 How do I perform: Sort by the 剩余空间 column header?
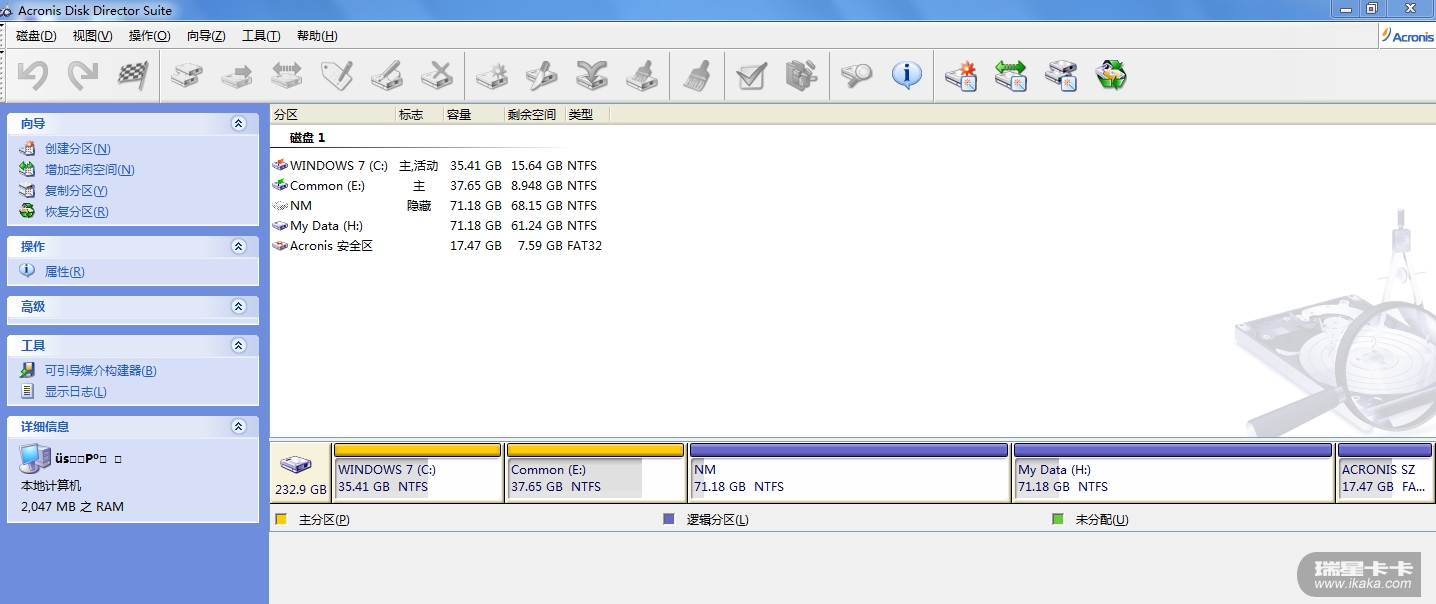pyautogui.click(x=535, y=115)
